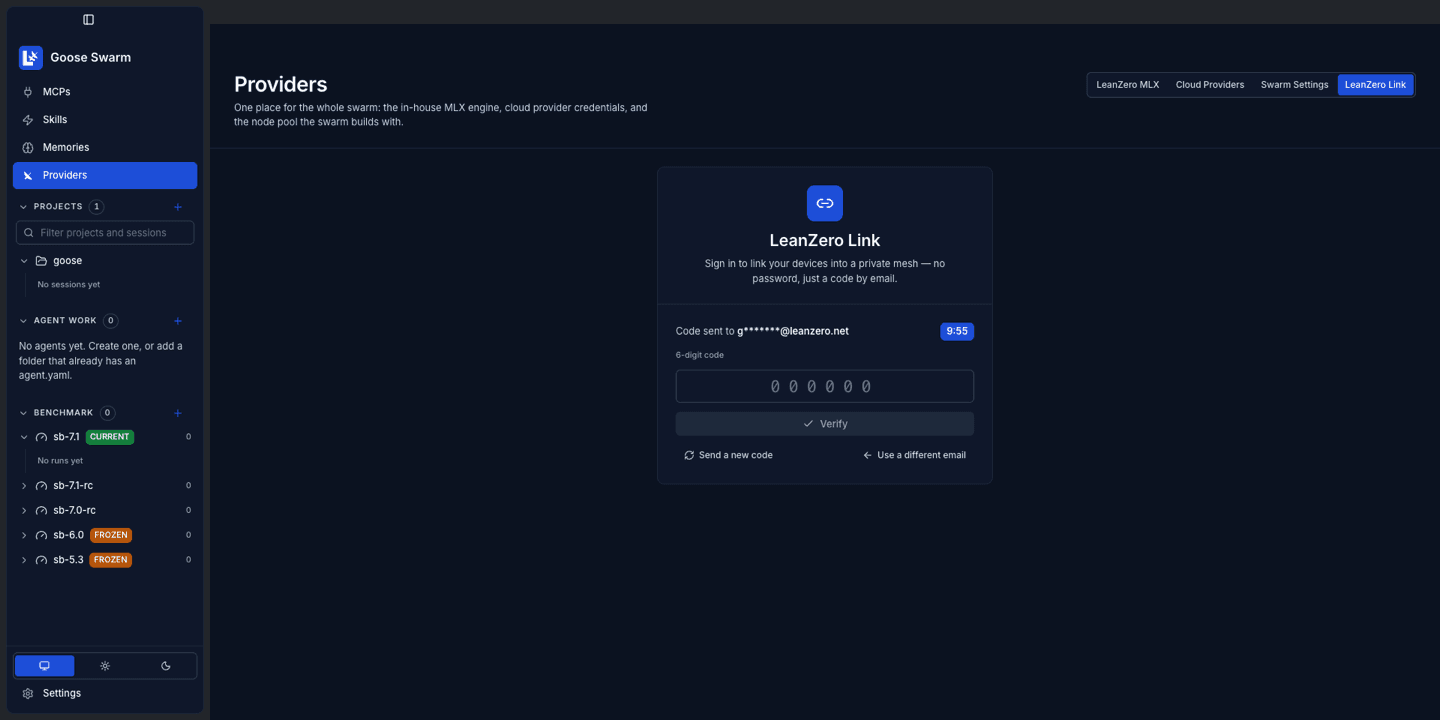Click the CURRENT badge on sb-7.1
The width and height of the screenshot is (1440, 720).
tap(110, 437)
